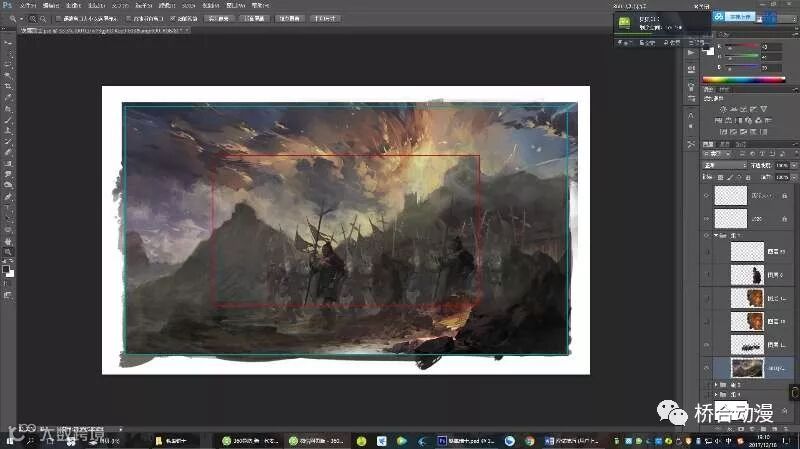Select the Quick Selection tool
Viewport: 800px width, 449px height.
pyautogui.click(x=8, y=76)
